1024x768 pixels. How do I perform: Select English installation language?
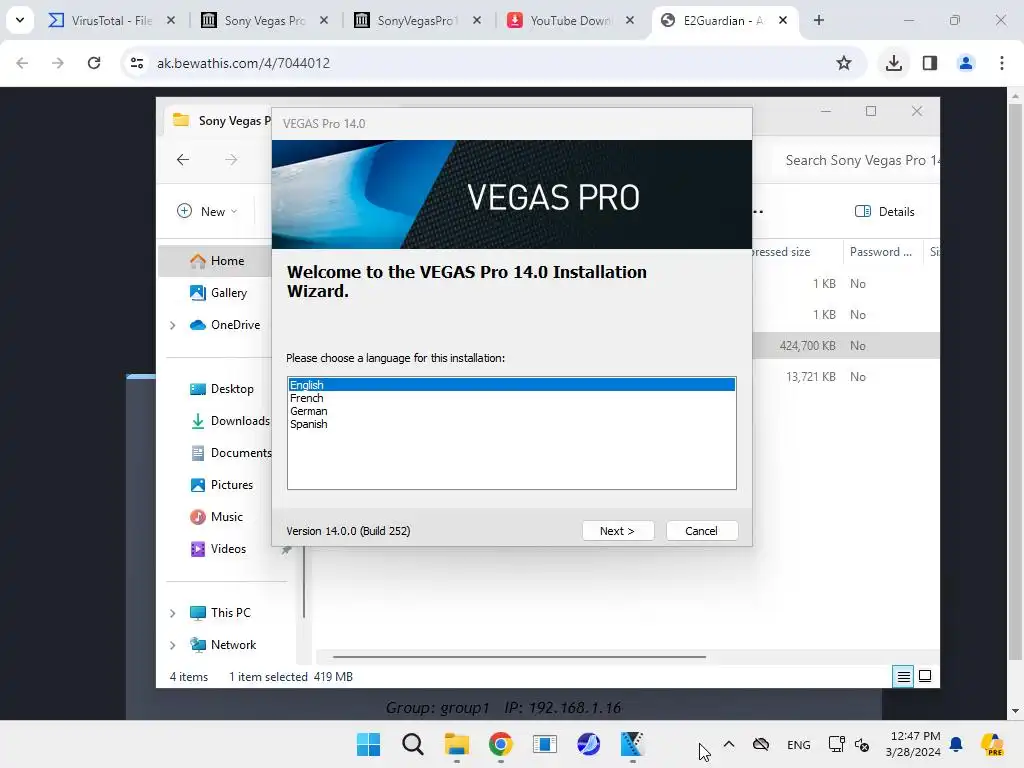[511, 385]
